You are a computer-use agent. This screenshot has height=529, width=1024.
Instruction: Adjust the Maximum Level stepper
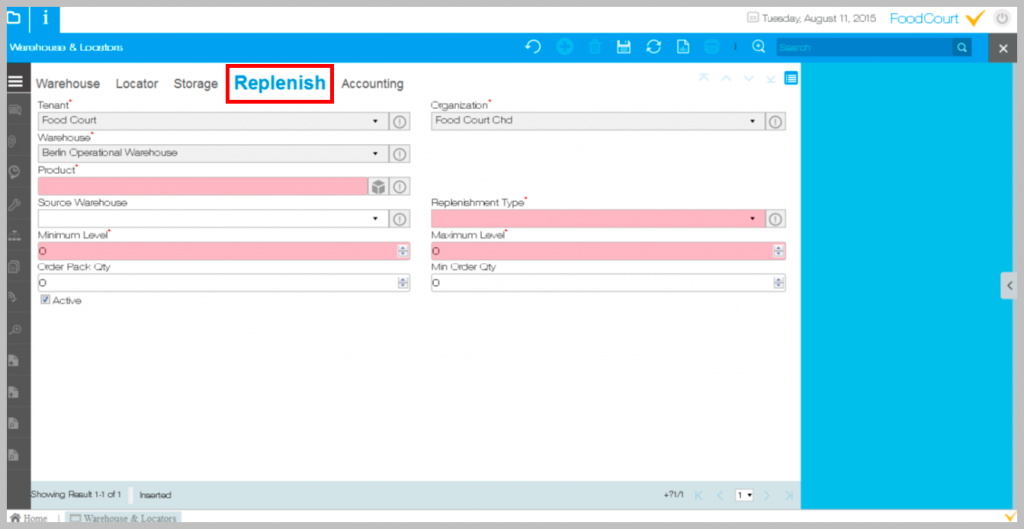[x=778, y=251]
